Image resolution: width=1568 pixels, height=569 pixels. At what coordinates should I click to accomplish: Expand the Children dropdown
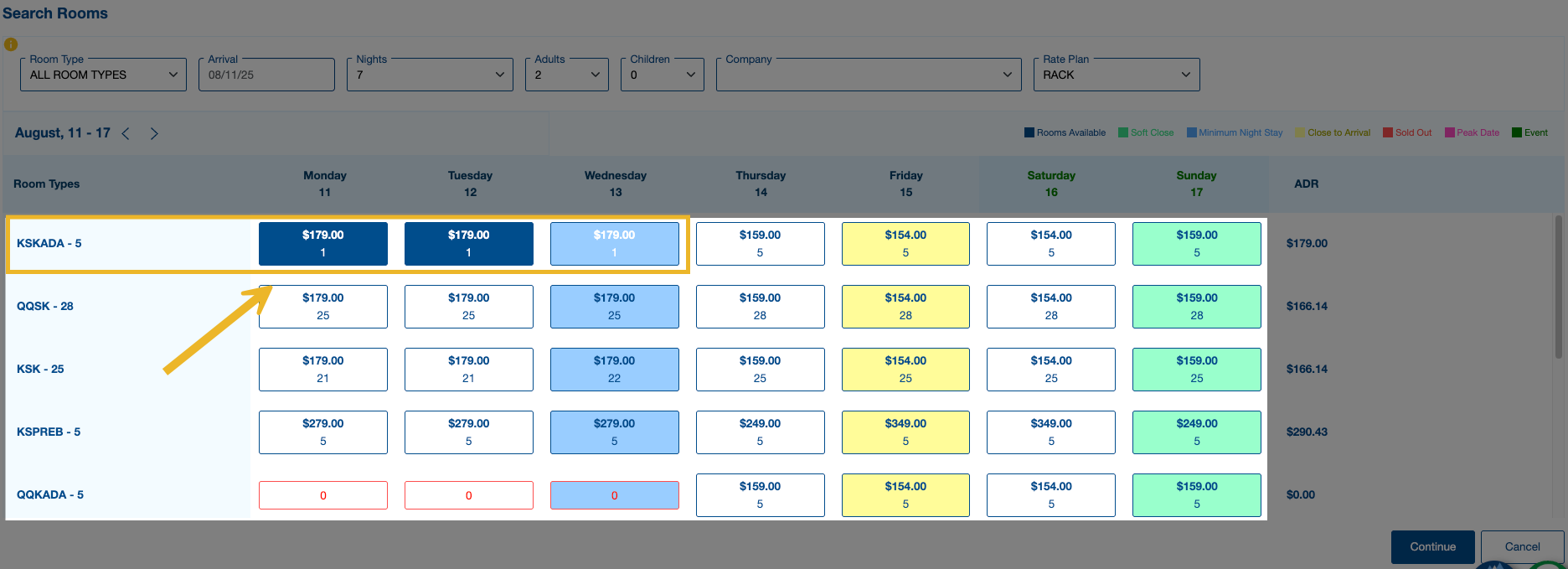662,75
